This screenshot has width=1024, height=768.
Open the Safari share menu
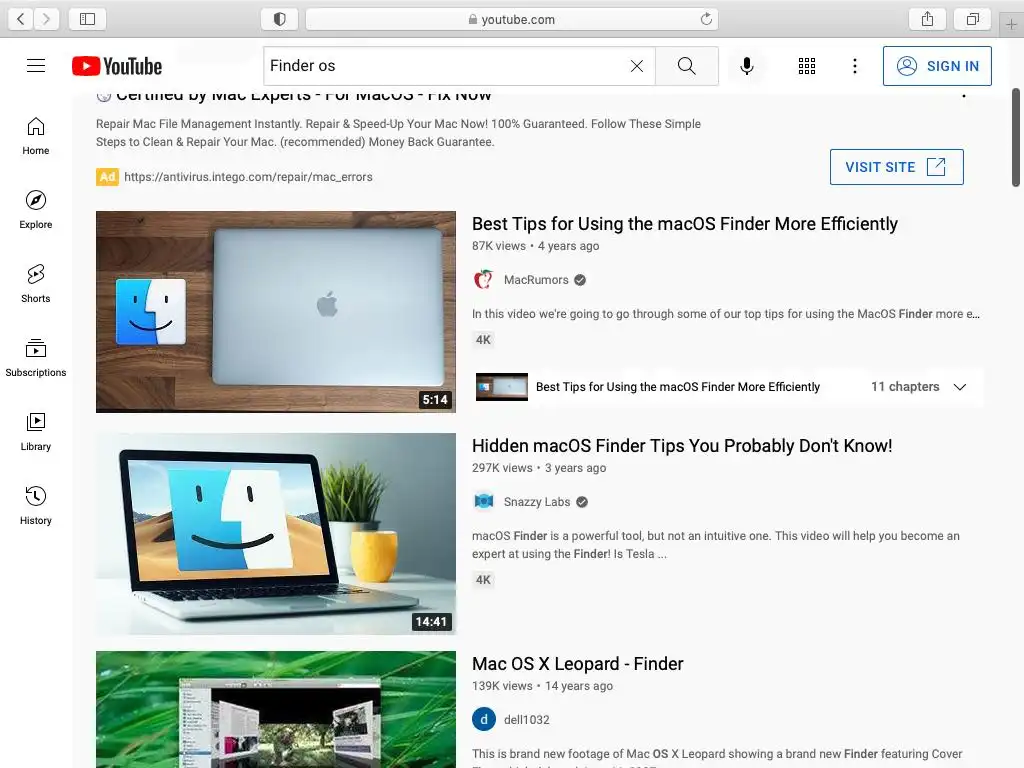point(927,19)
